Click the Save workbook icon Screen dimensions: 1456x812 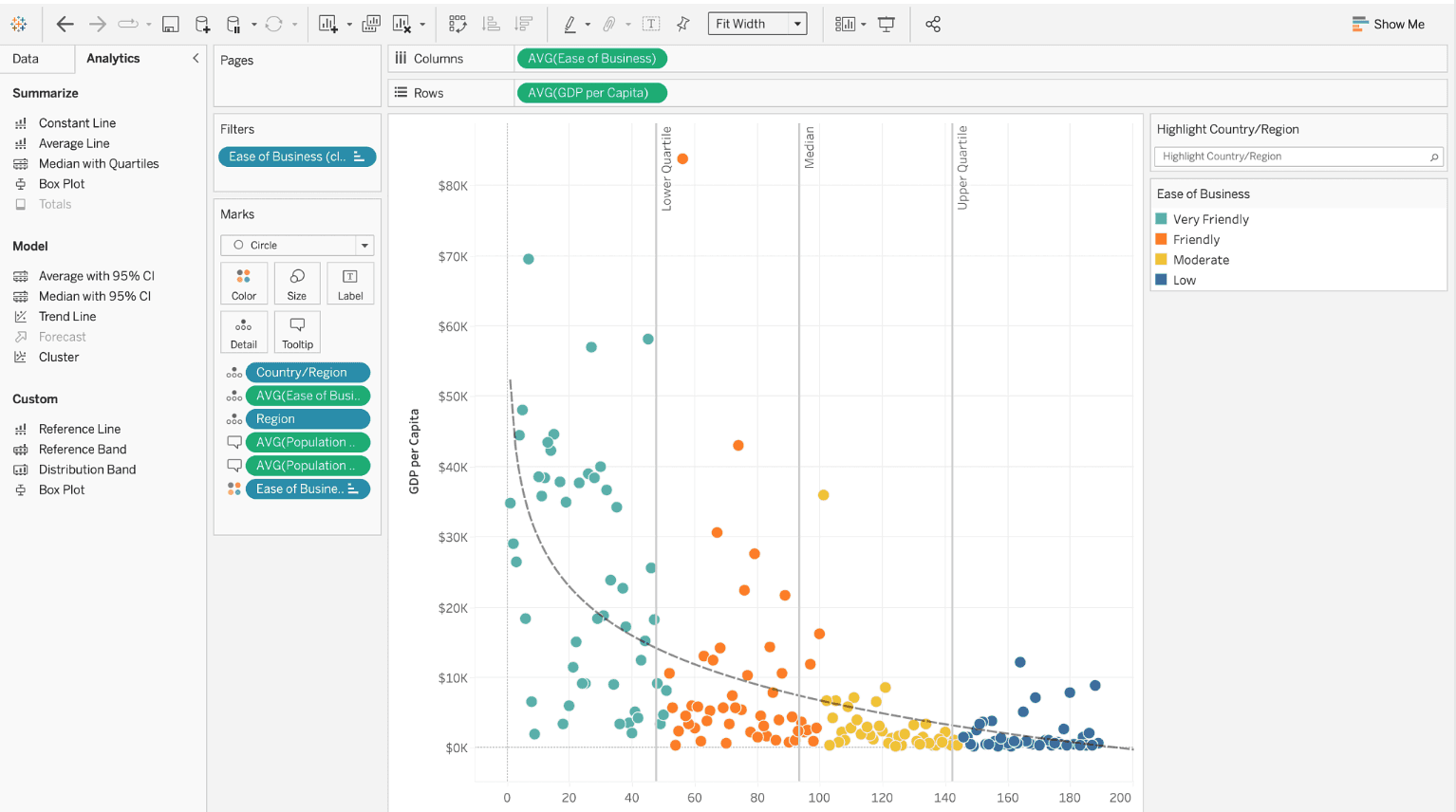(171, 24)
